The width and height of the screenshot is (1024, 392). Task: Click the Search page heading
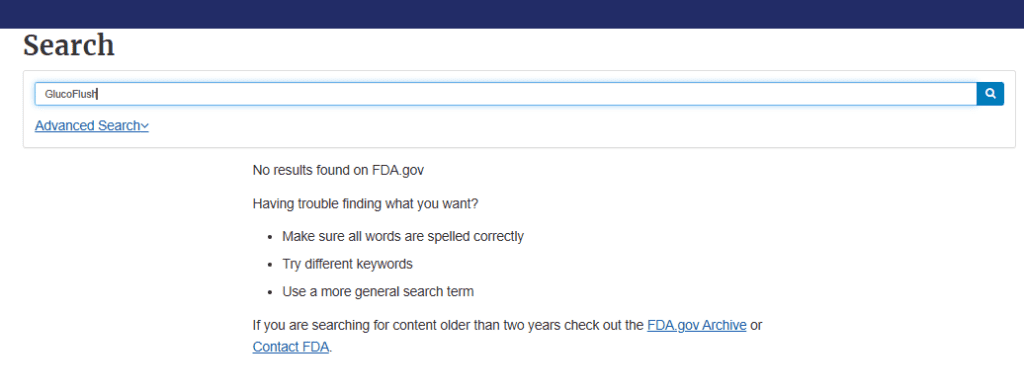(x=69, y=46)
